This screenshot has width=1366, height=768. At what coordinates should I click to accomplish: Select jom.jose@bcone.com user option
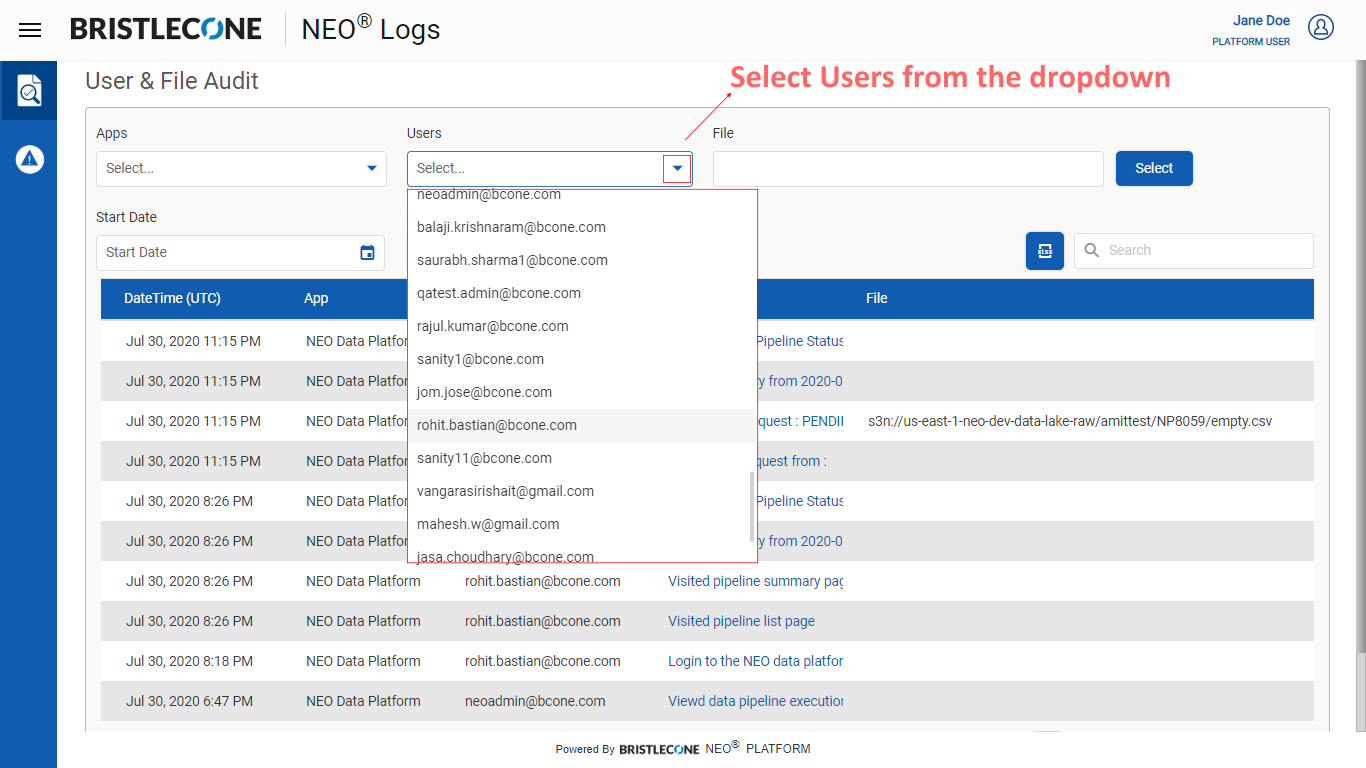(x=484, y=392)
